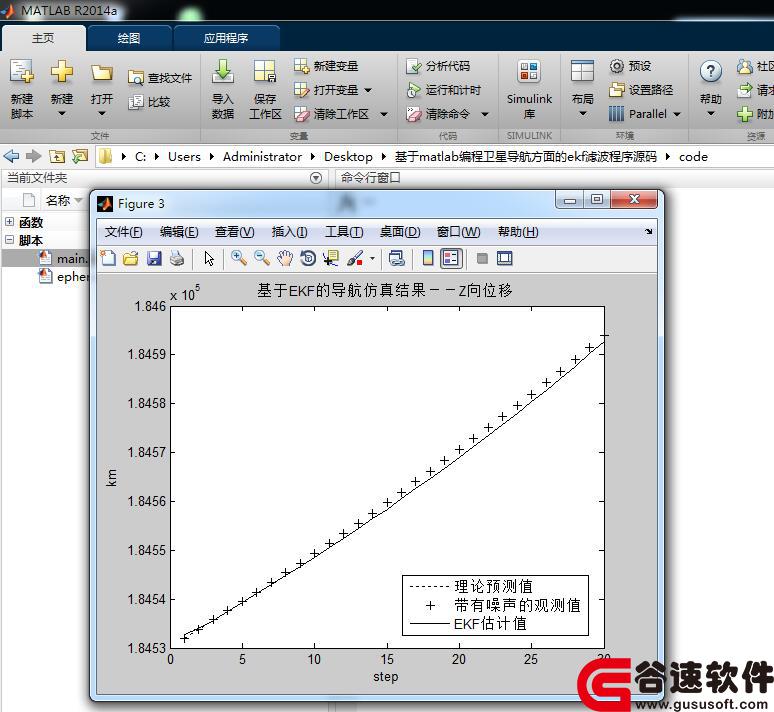Click Hide Plot Tools icon
Image resolution: width=774 pixels, height=712 pixels.
(x=482, y=258)
